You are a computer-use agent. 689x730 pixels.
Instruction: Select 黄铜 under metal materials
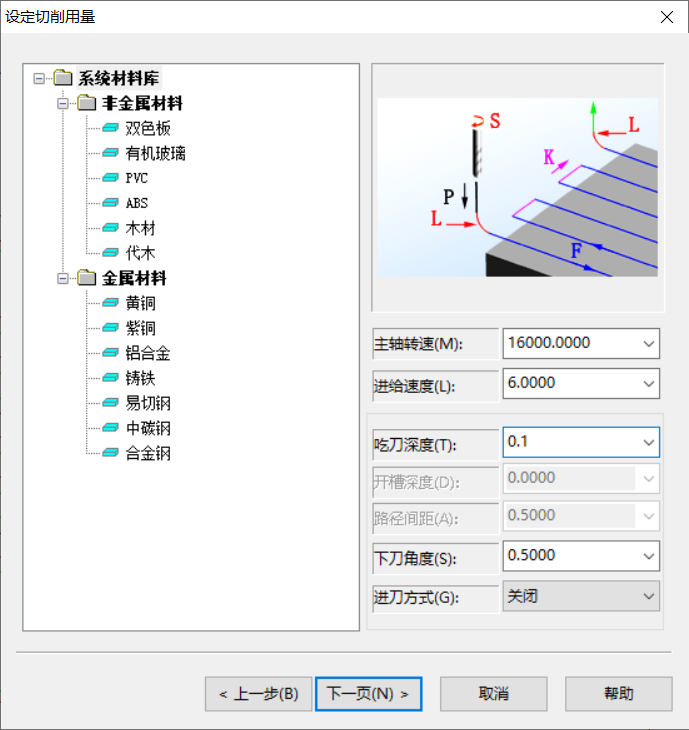coord(140,303)
